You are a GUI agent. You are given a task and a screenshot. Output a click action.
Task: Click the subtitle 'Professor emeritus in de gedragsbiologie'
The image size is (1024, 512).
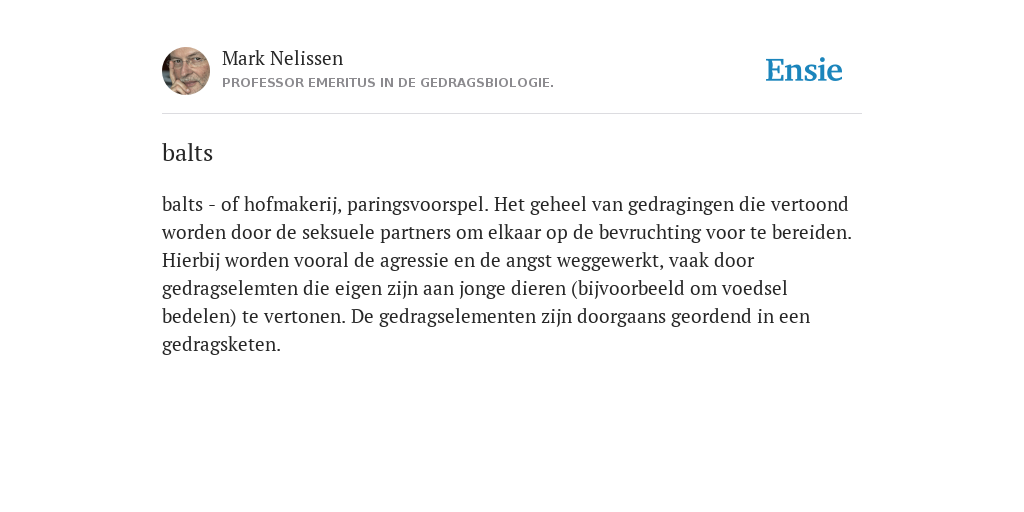point(388,83)
